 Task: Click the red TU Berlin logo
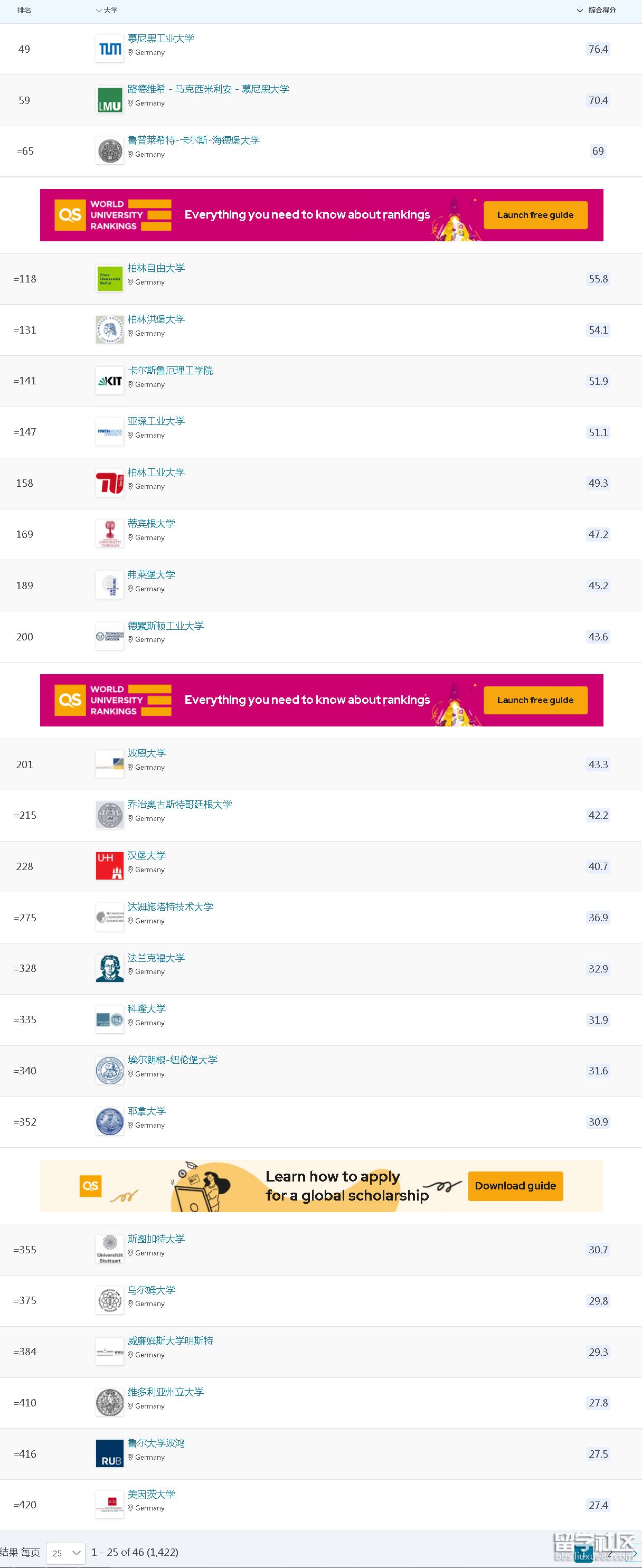pos(109,483)
